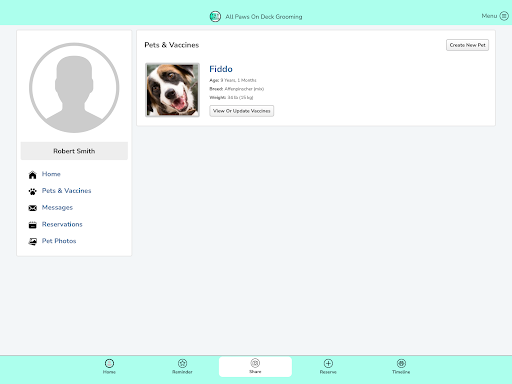Viewport: 512px width, 384px height.
Task: Click the Pet Photos picture icon
Action: [32, 241]
